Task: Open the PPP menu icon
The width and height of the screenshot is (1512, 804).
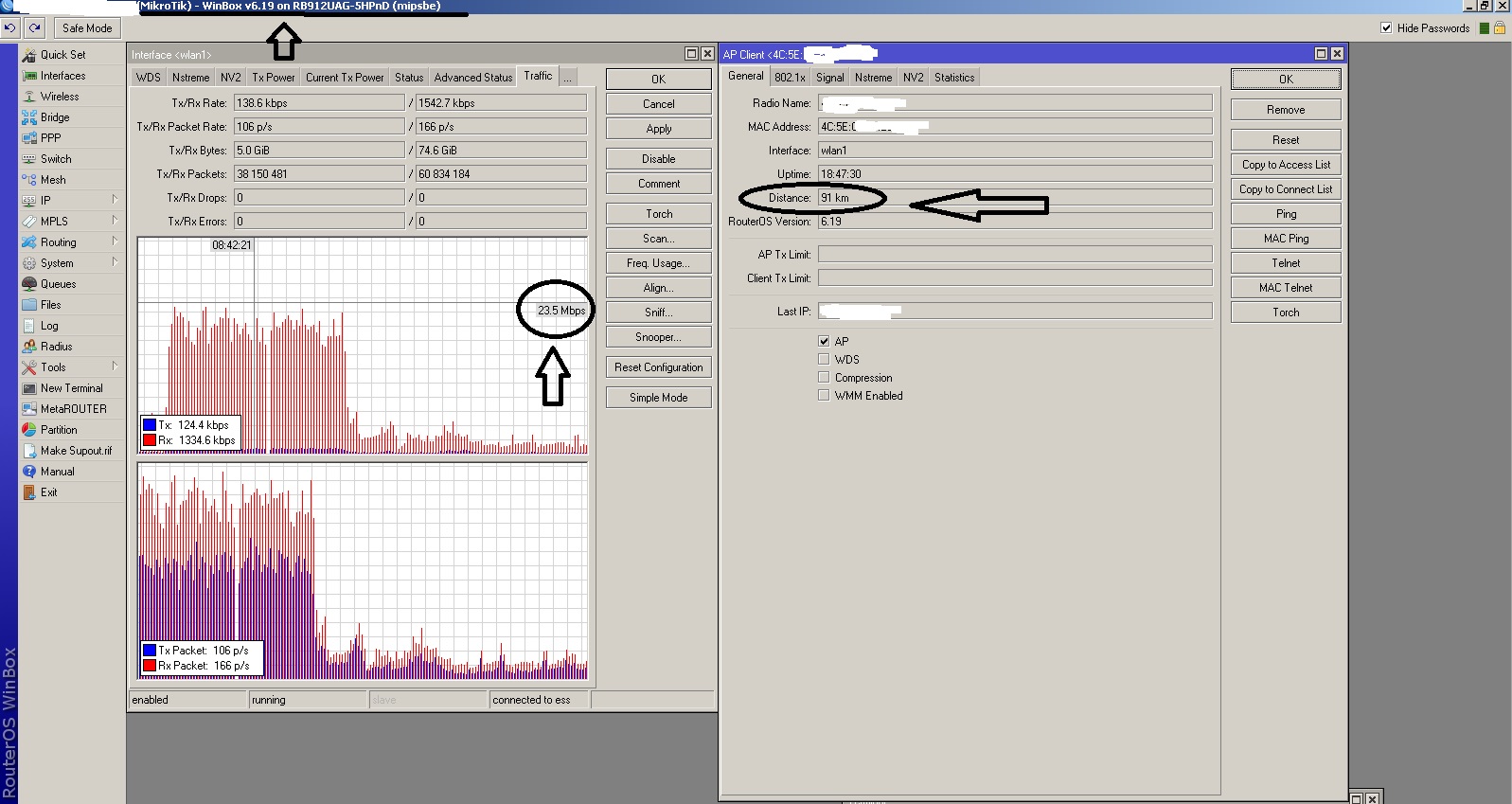Action: click(29, 138)
